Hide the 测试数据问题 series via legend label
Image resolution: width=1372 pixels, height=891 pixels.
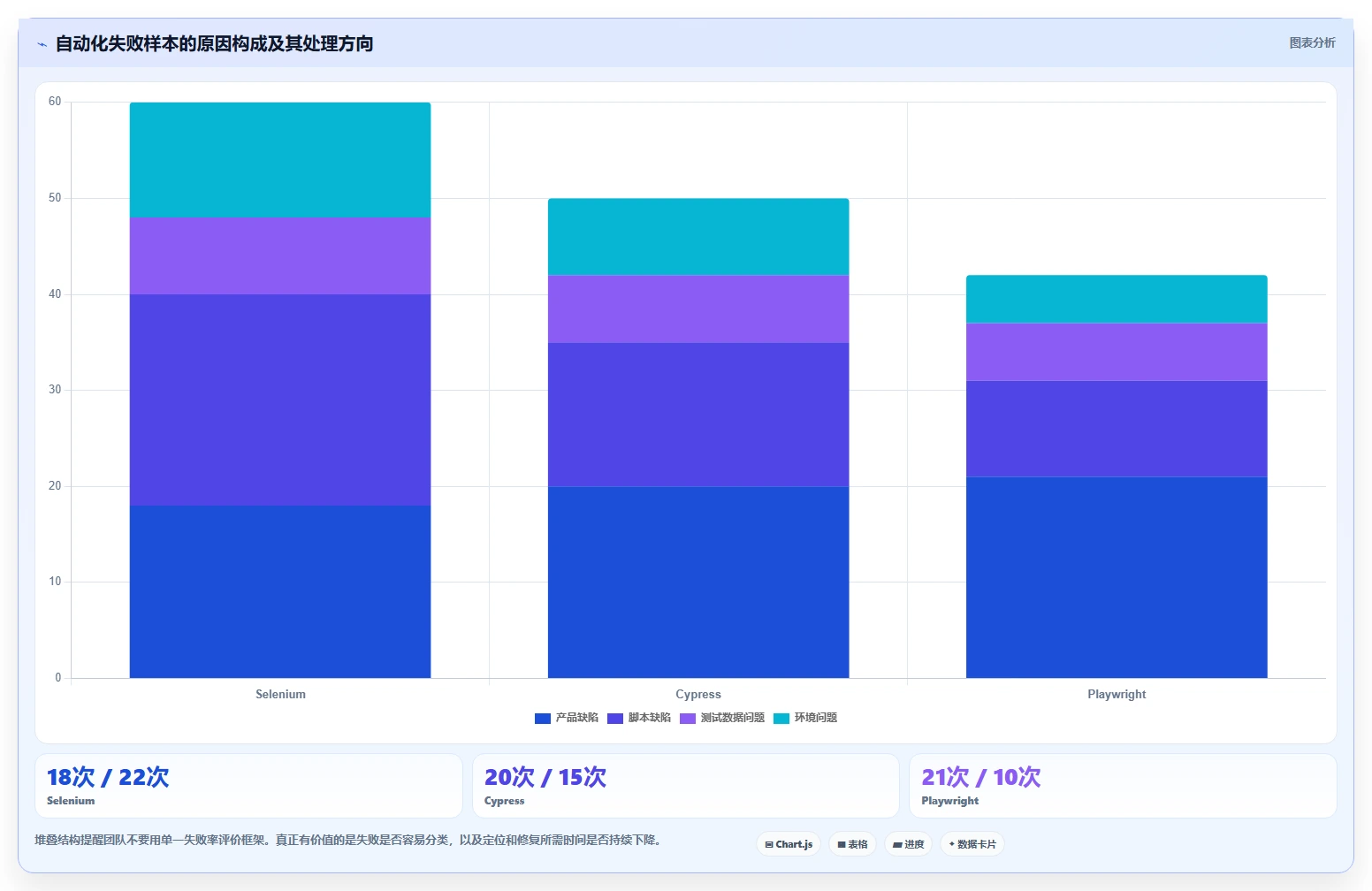(x=732, y=718)
